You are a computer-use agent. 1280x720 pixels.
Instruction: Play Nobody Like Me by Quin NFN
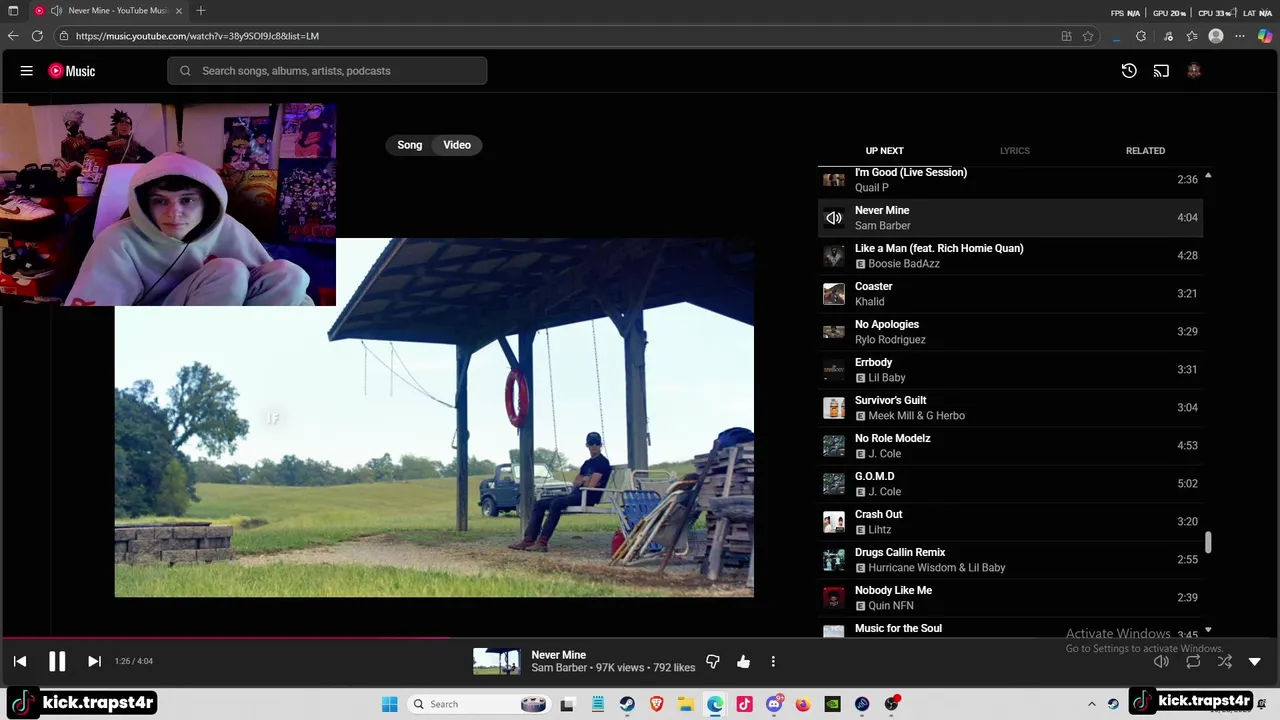pos(1010,598)
